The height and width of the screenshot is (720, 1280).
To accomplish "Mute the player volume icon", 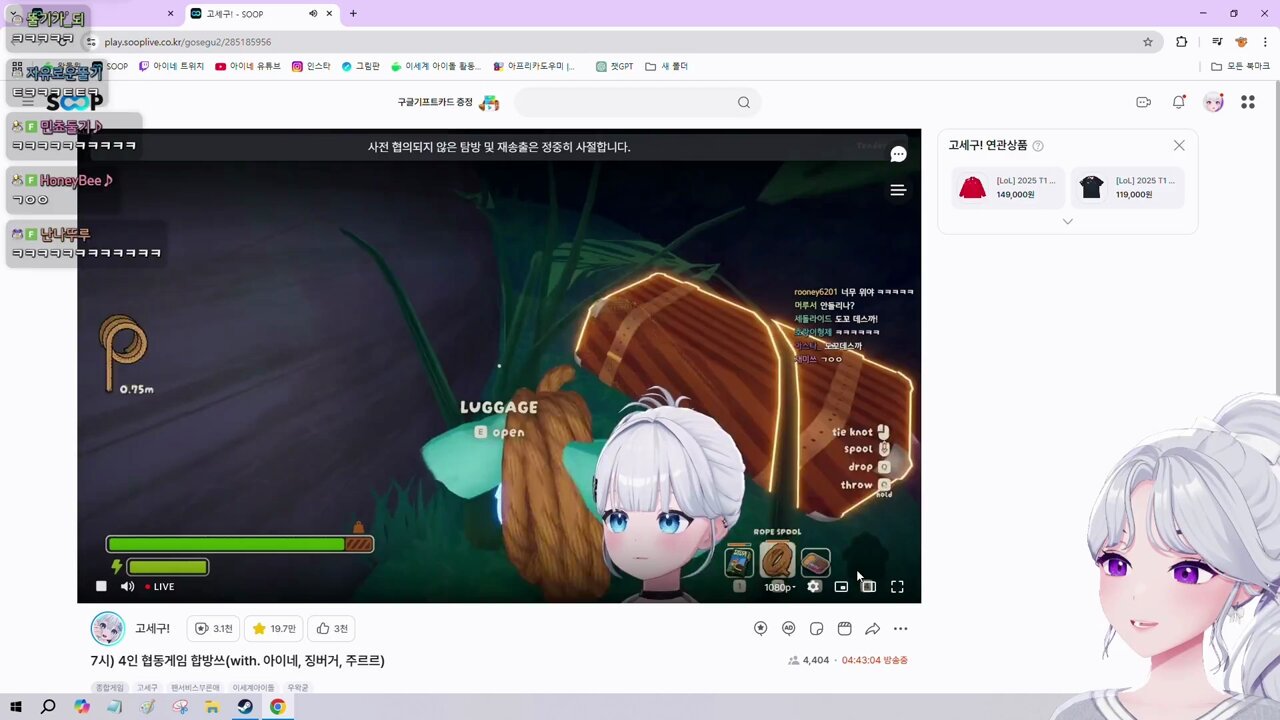I will (x=127, y=586).
